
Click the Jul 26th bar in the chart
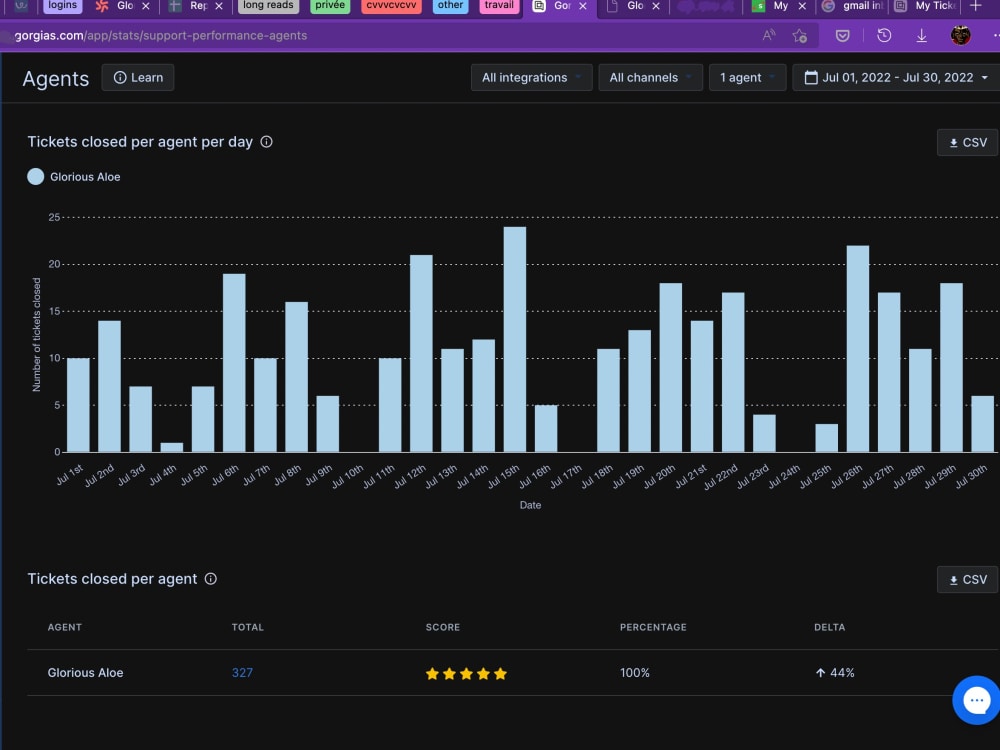(858, 349)
